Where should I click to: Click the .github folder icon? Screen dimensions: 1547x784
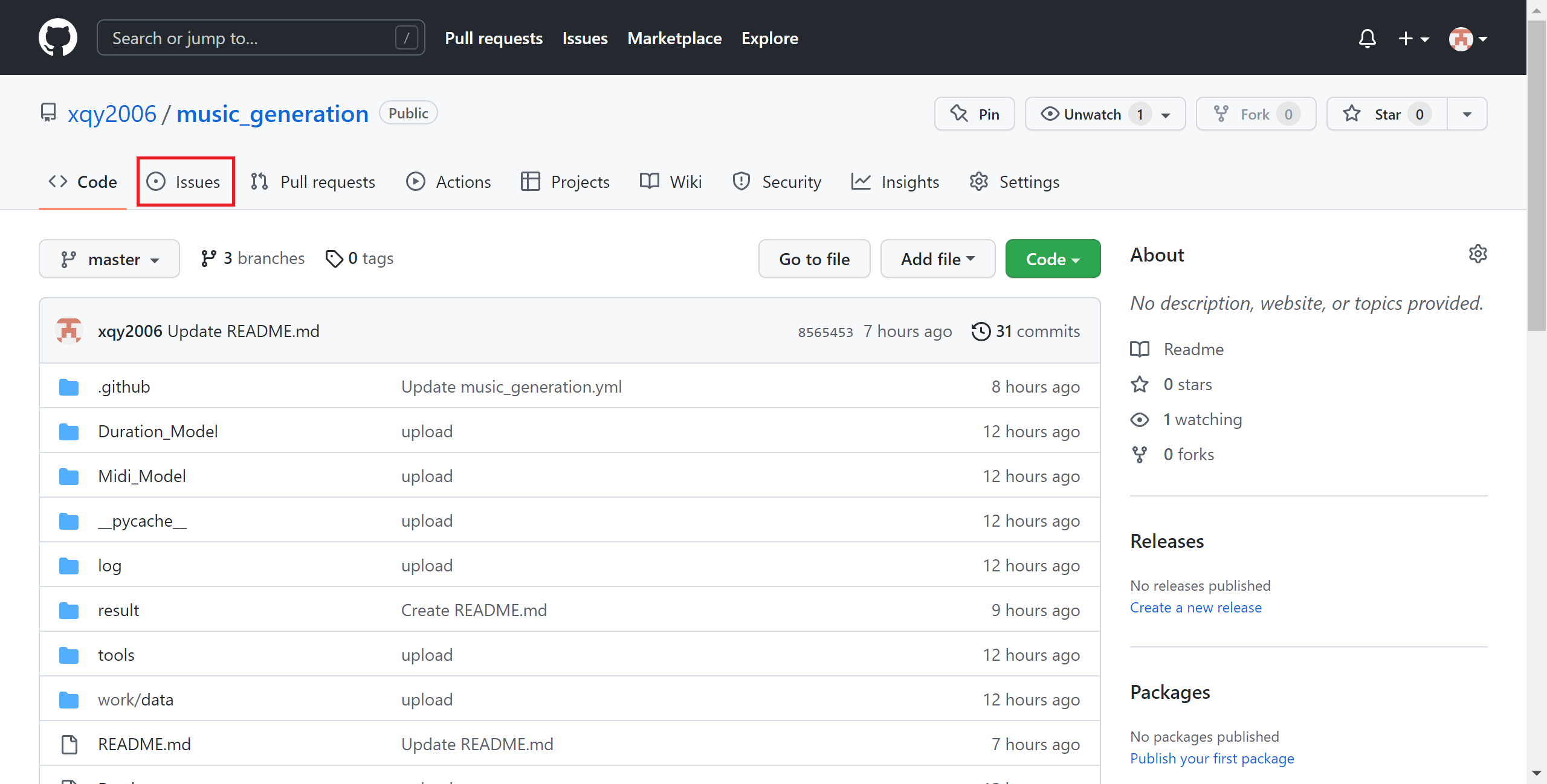69,387
